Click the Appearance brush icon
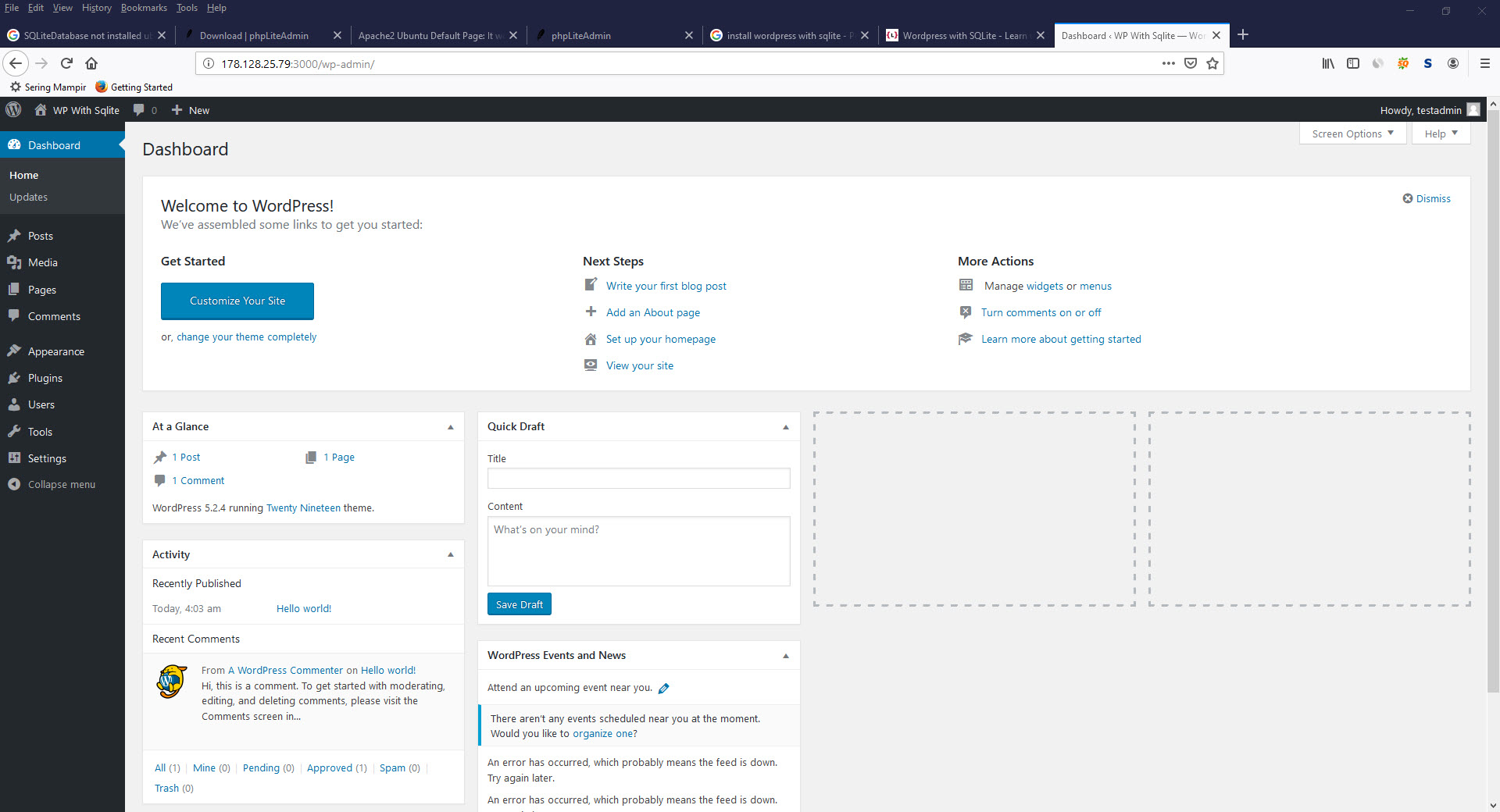 coord(15,351)
